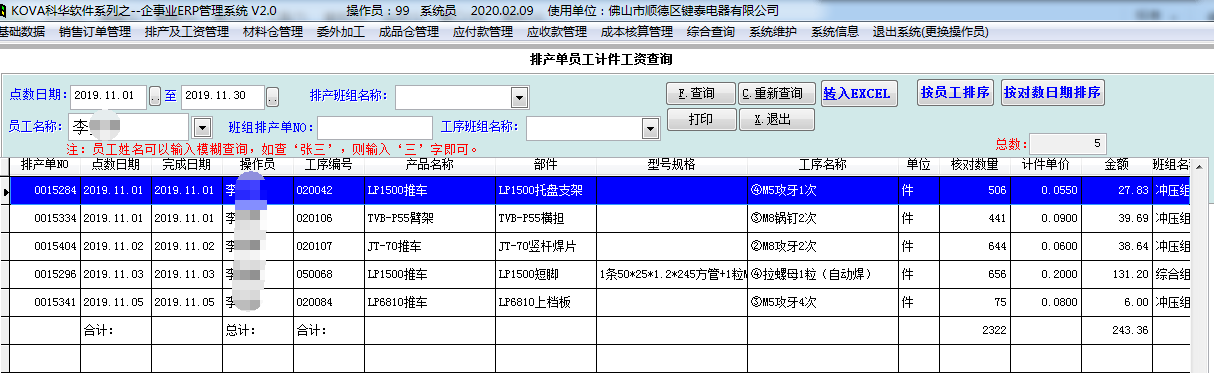This screenshot has height=373, width=1214.
Task: Click the 班组排产单NO input field
Action: coord(375,128)
